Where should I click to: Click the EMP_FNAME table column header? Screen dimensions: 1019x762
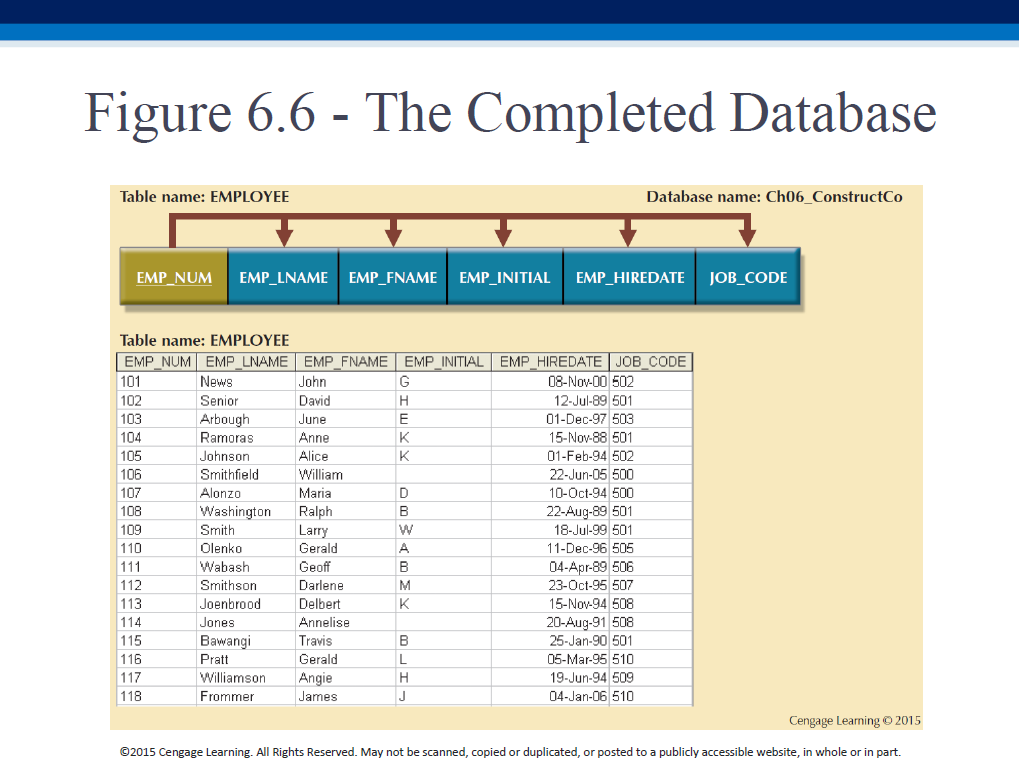click(x=346, y=362)
